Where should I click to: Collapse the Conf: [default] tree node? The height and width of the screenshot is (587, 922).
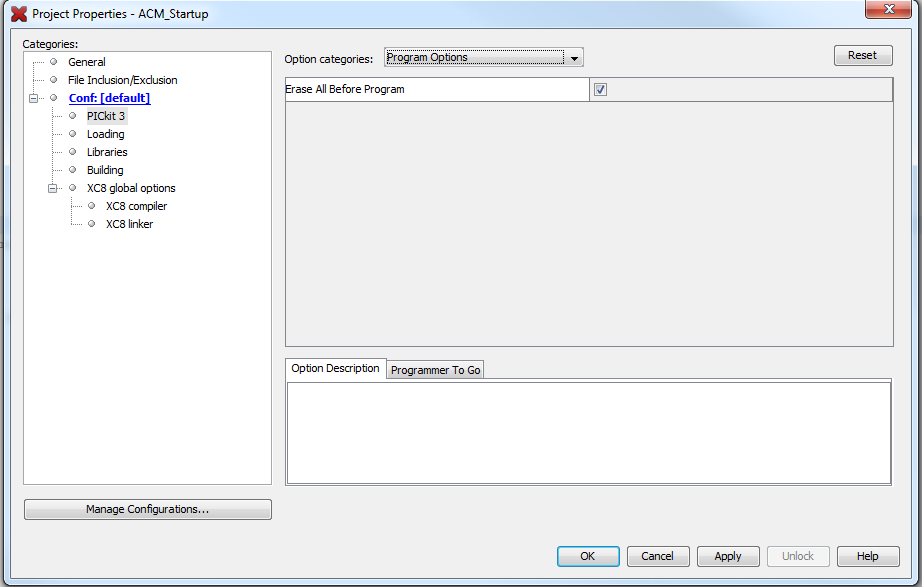pyautogui.click(x=34, y=98)
